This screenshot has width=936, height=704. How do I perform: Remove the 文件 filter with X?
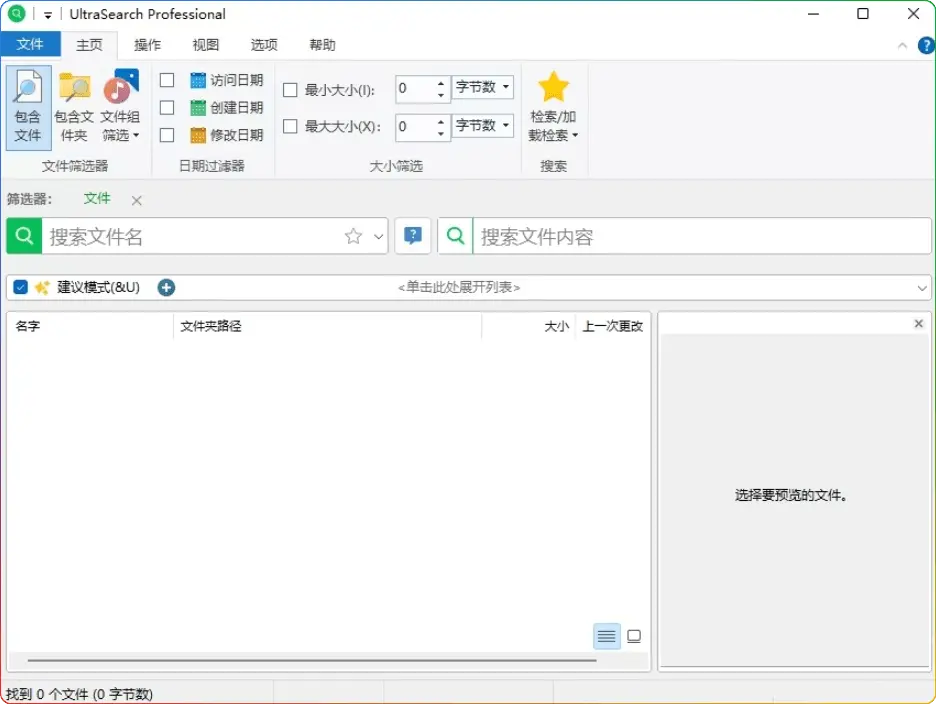tap(137, 201)
